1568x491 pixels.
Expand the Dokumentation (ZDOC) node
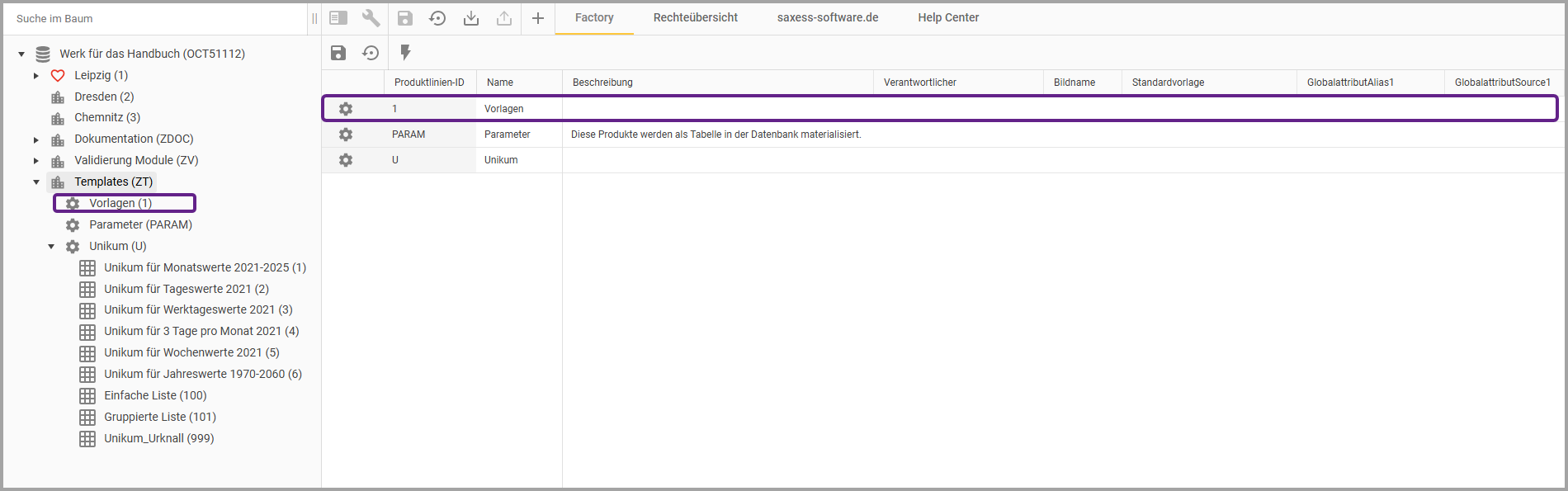tap(36, 139)
